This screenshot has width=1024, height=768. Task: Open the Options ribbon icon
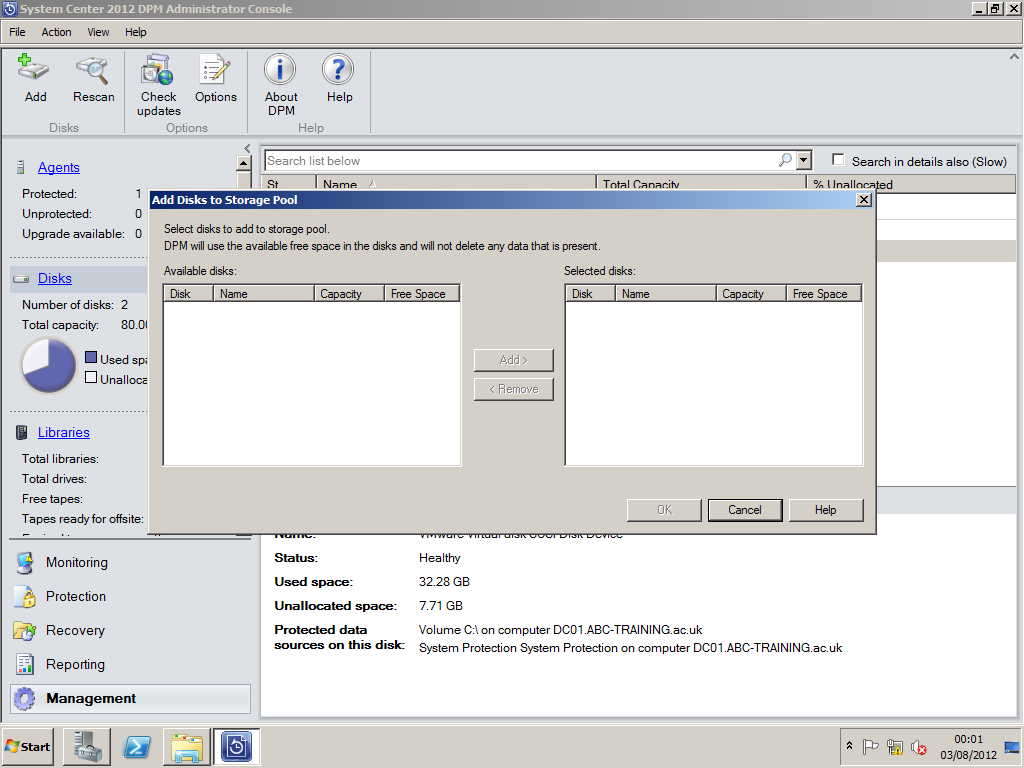tap(216, 69)
